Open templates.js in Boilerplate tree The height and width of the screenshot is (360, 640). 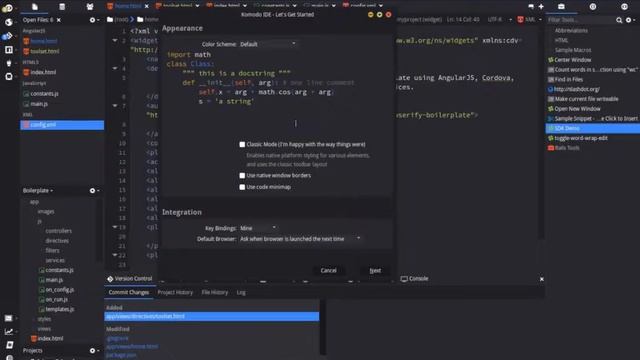(x=60, y=309)
